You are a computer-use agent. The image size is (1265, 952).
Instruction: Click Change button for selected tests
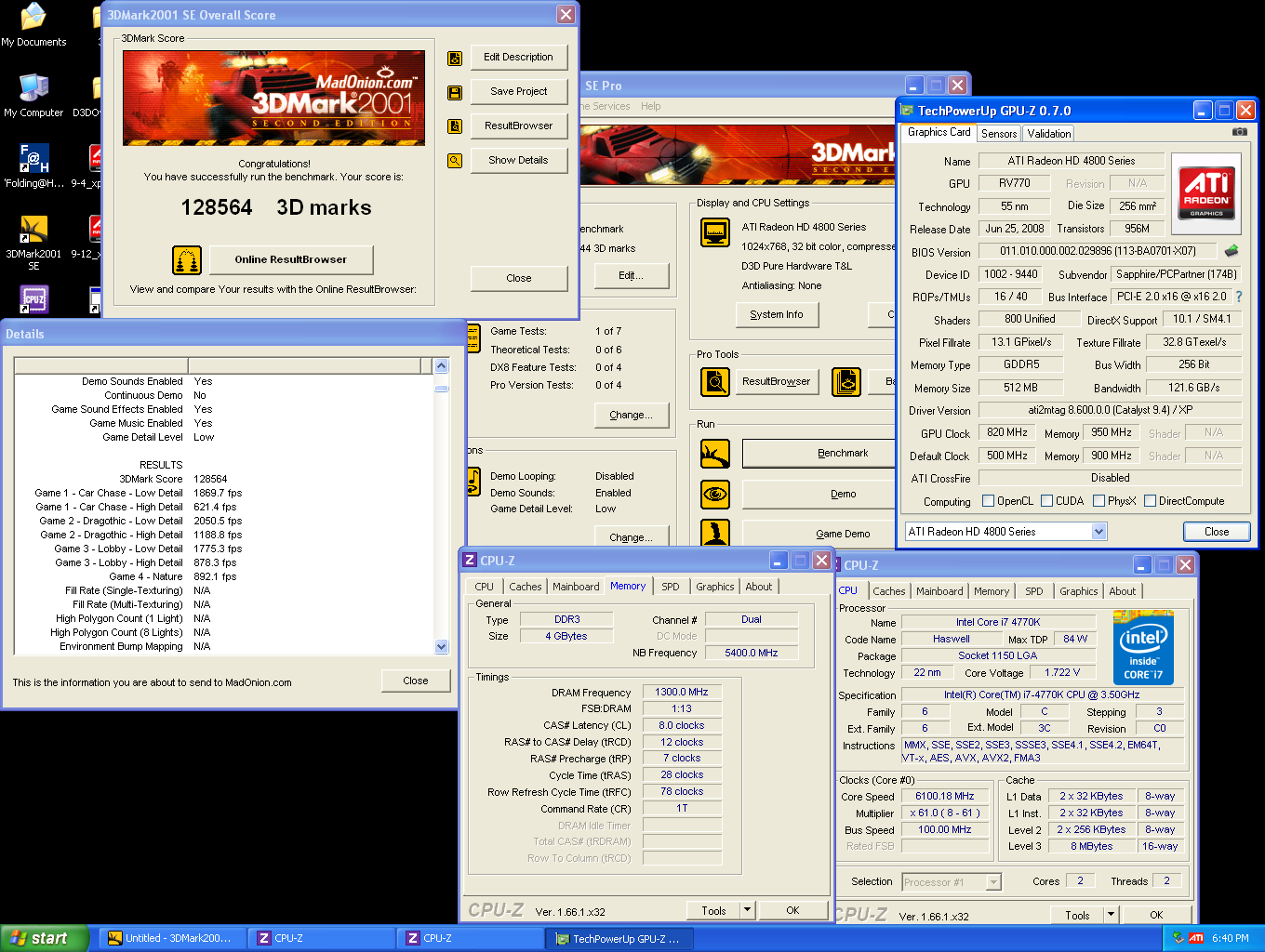pyautogui.click(x=631, y=416)
